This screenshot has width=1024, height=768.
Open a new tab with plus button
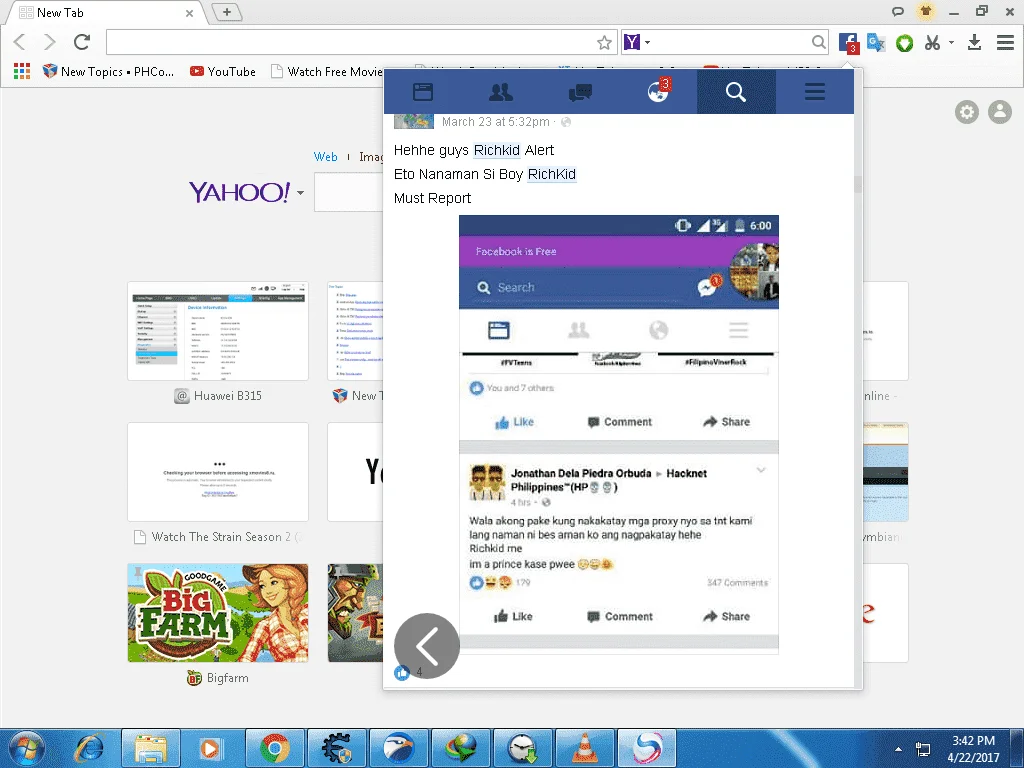click(x=227, y=12)
